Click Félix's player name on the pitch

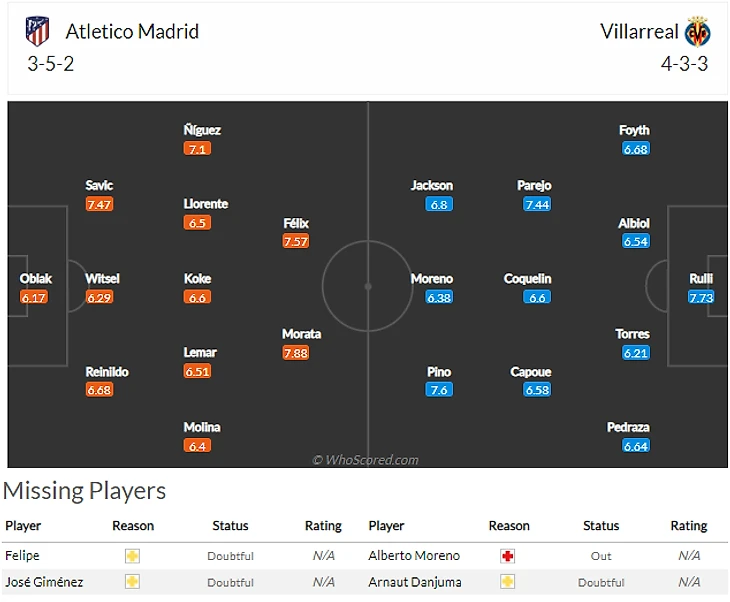[x=295, y=224]
